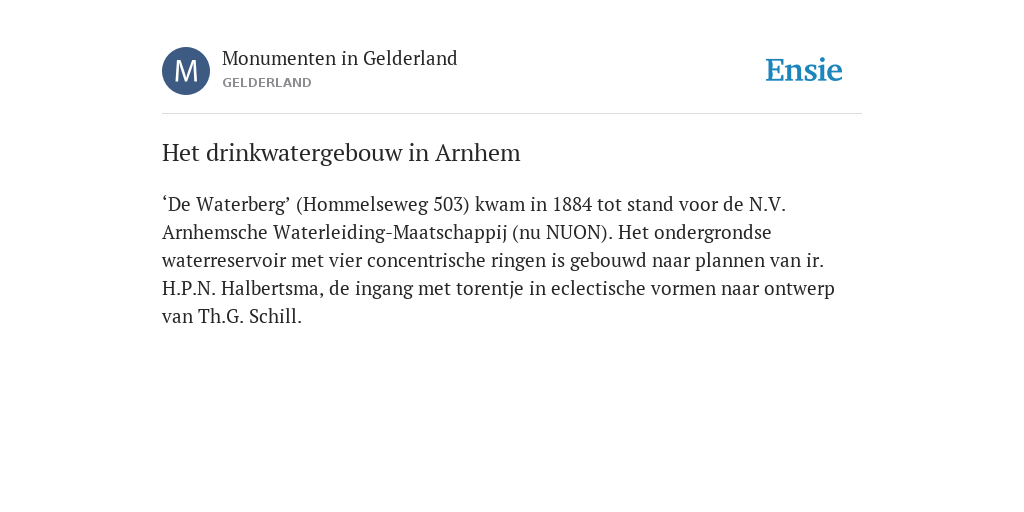Click the year 1884 in the text
1024x512 pixels.
(572, 204)
